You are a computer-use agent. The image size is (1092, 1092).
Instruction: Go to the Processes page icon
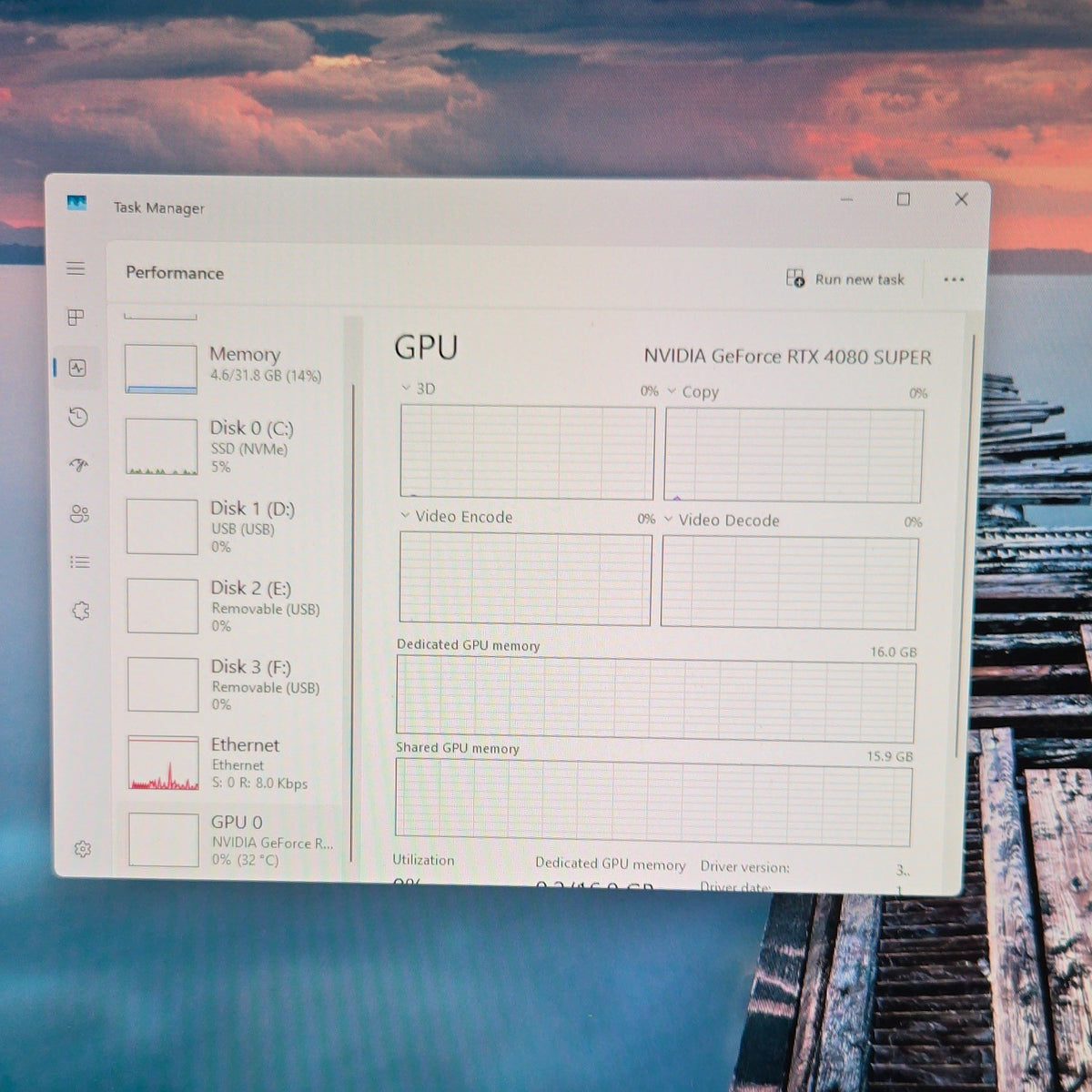pos(76,317)
